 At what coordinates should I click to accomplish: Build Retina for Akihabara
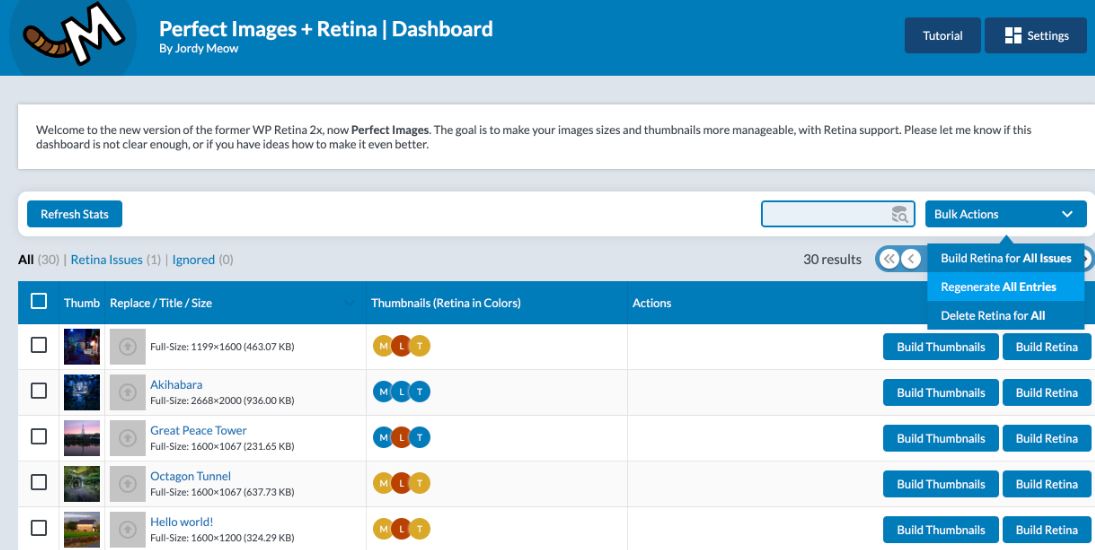pyautogui.click(x=1047, y=392)
